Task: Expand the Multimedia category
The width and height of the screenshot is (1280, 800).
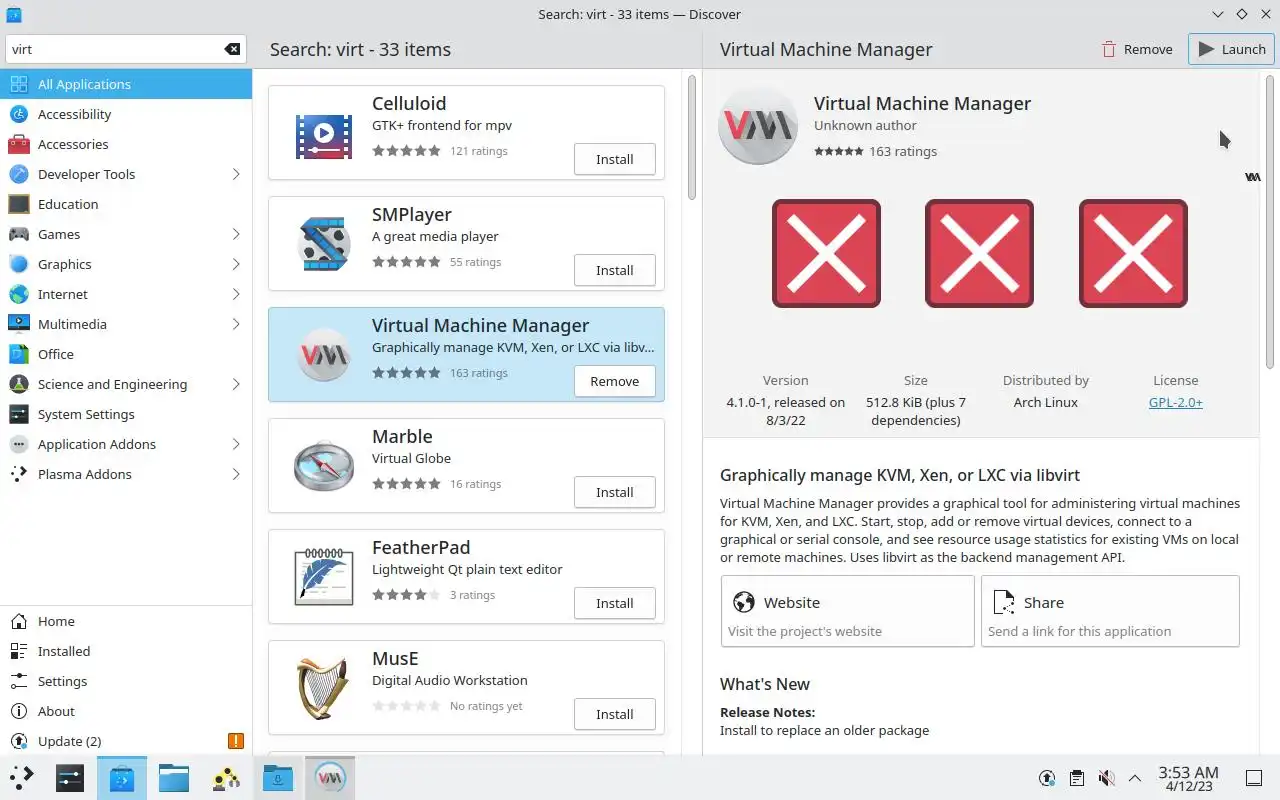Action: (x=236, y=324)
